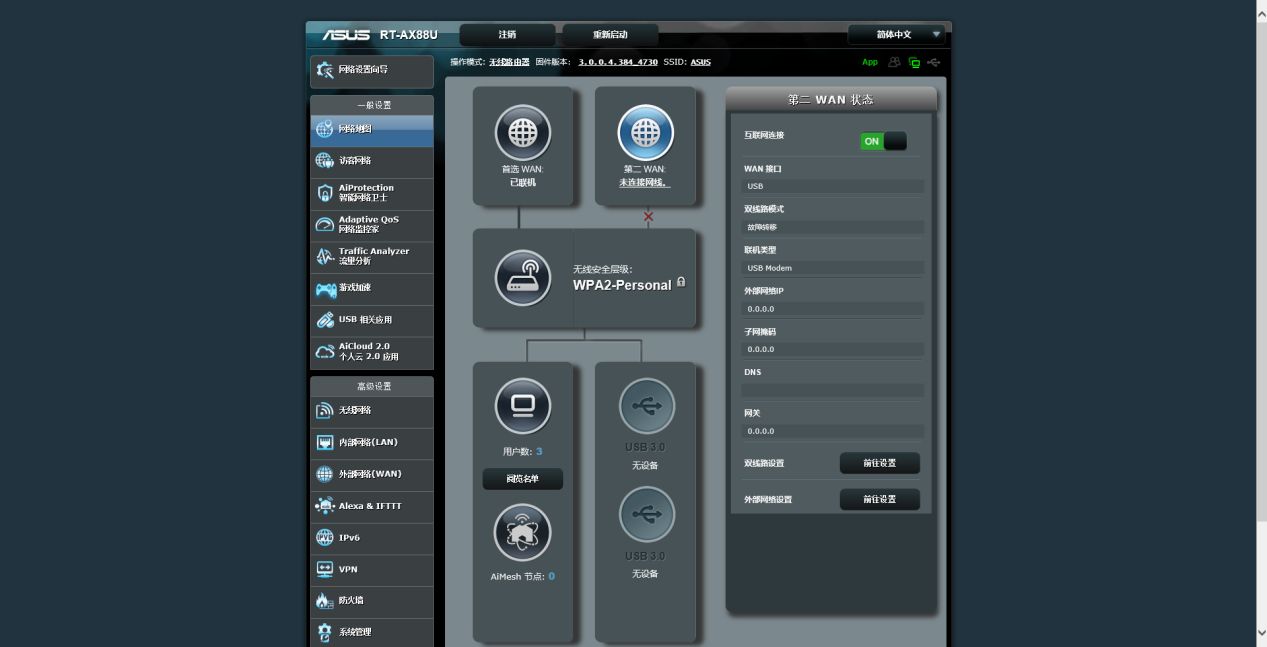Click the 联机类型 USB Modem value
Image resolution: width=1267 pixels, height=647 pixels.
(833, 268)
